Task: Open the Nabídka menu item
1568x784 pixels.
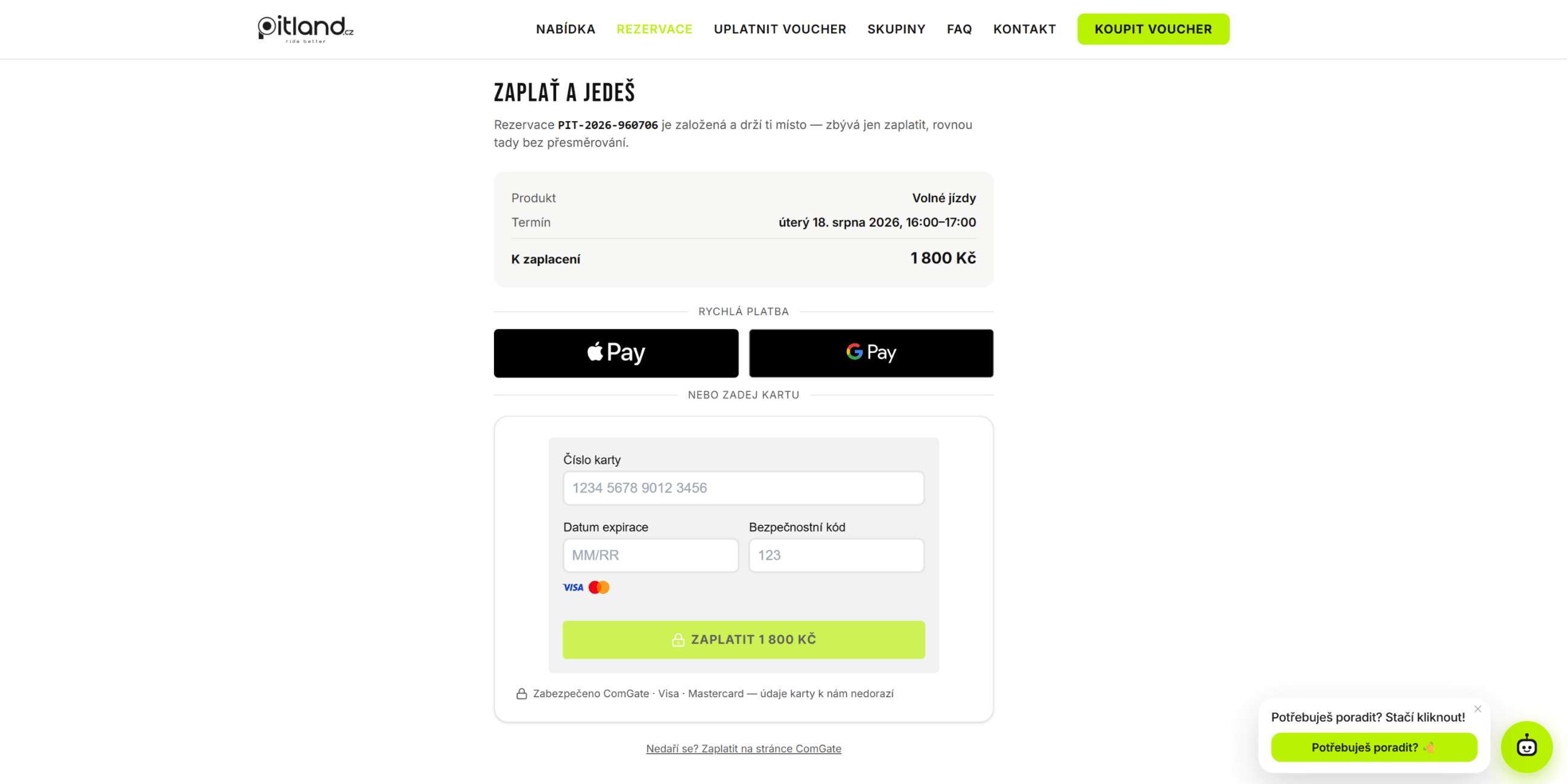Action: (x=566, y=29)
